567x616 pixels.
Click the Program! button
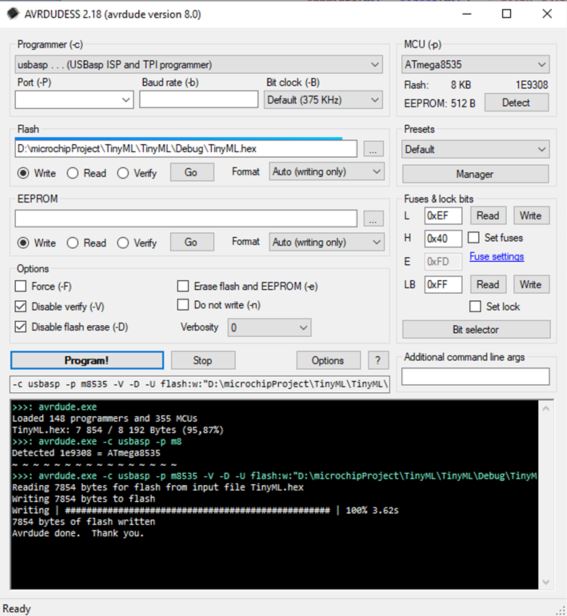[87, 360]
